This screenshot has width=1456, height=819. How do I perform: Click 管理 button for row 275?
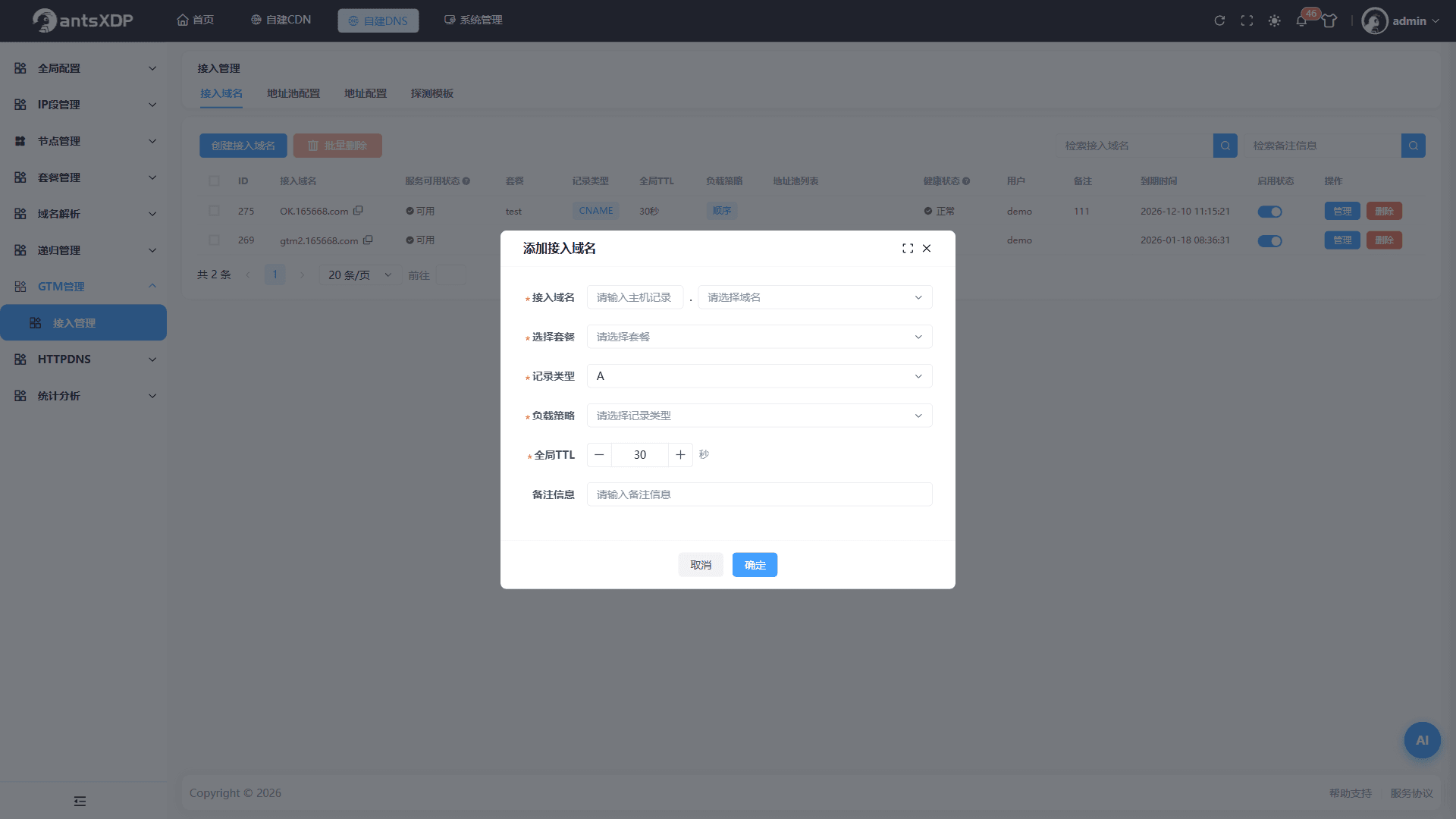[1342, 211]
